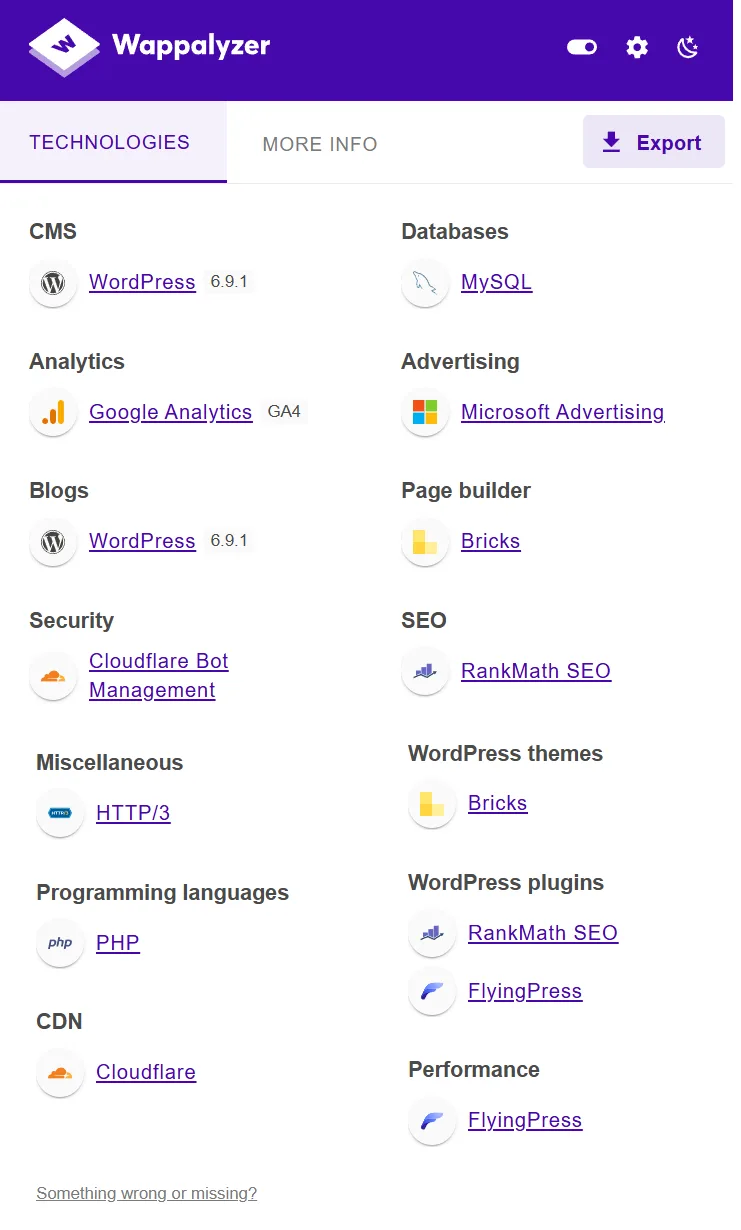Click the Wappalyzer logo in header
The height and width of the screenshot is (1230, 741).
click(x=150, y=46)
